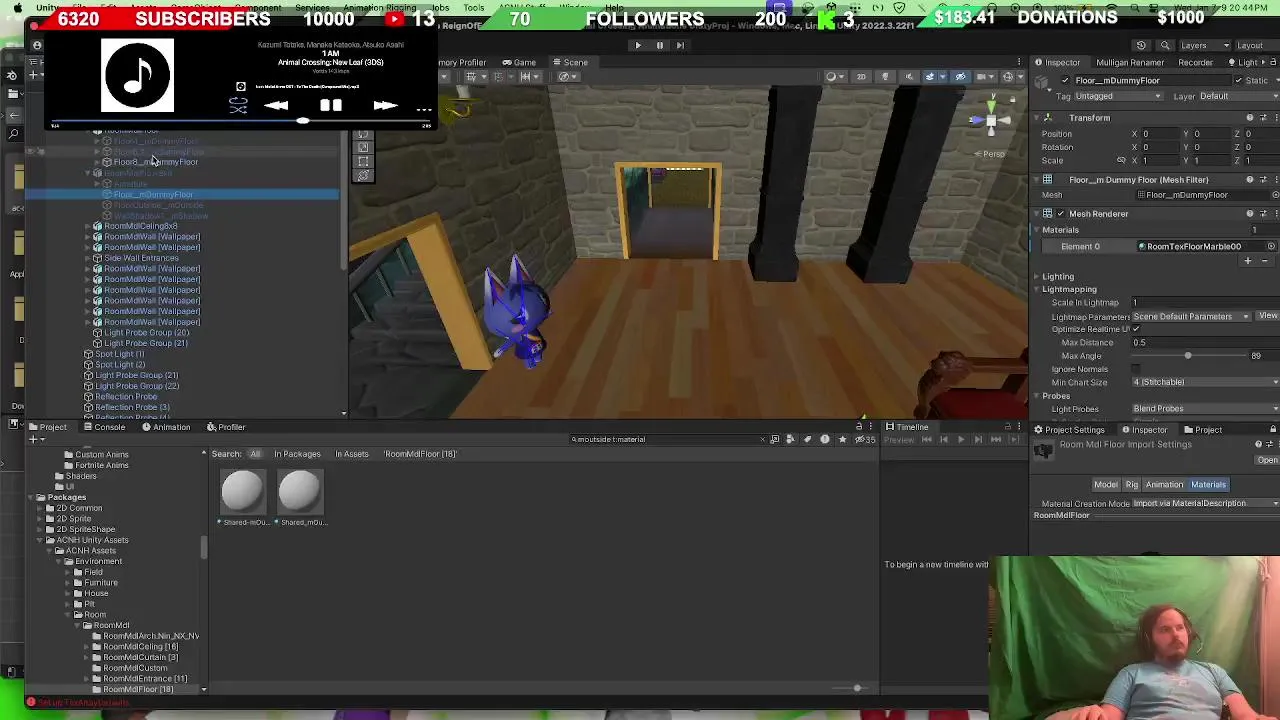Add a material slot with plus button
The height and width of the screenshot is (720, 1280).
click(x=1247, y=261)
